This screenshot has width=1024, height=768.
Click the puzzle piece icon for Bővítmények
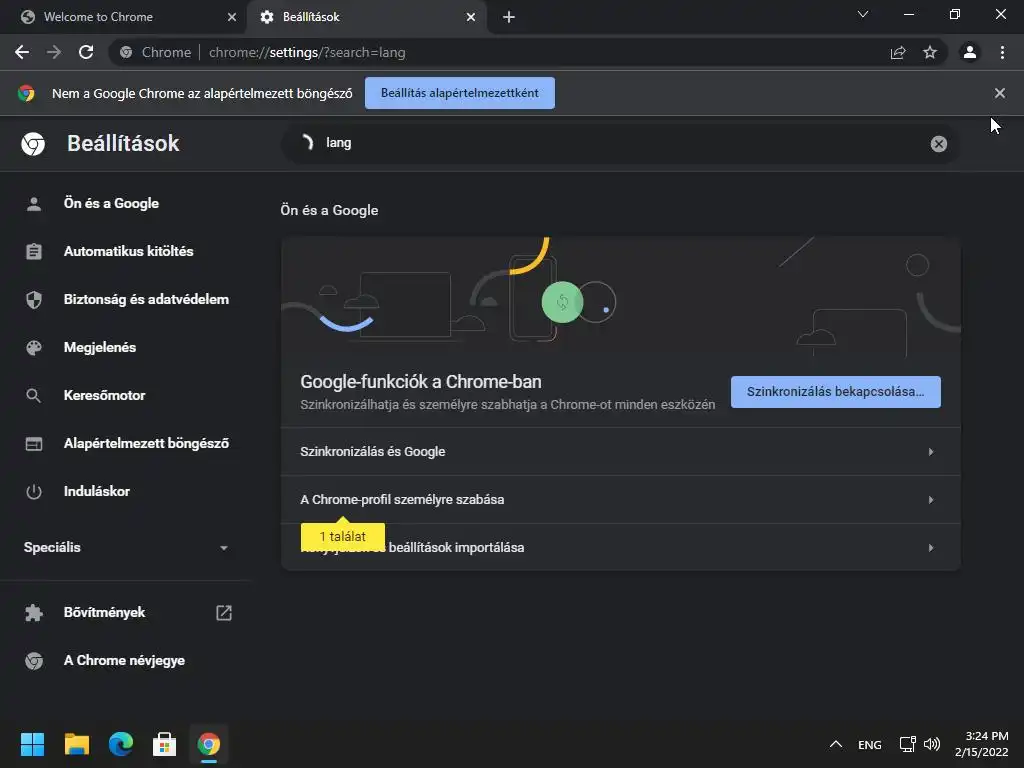tap(34, 613)
